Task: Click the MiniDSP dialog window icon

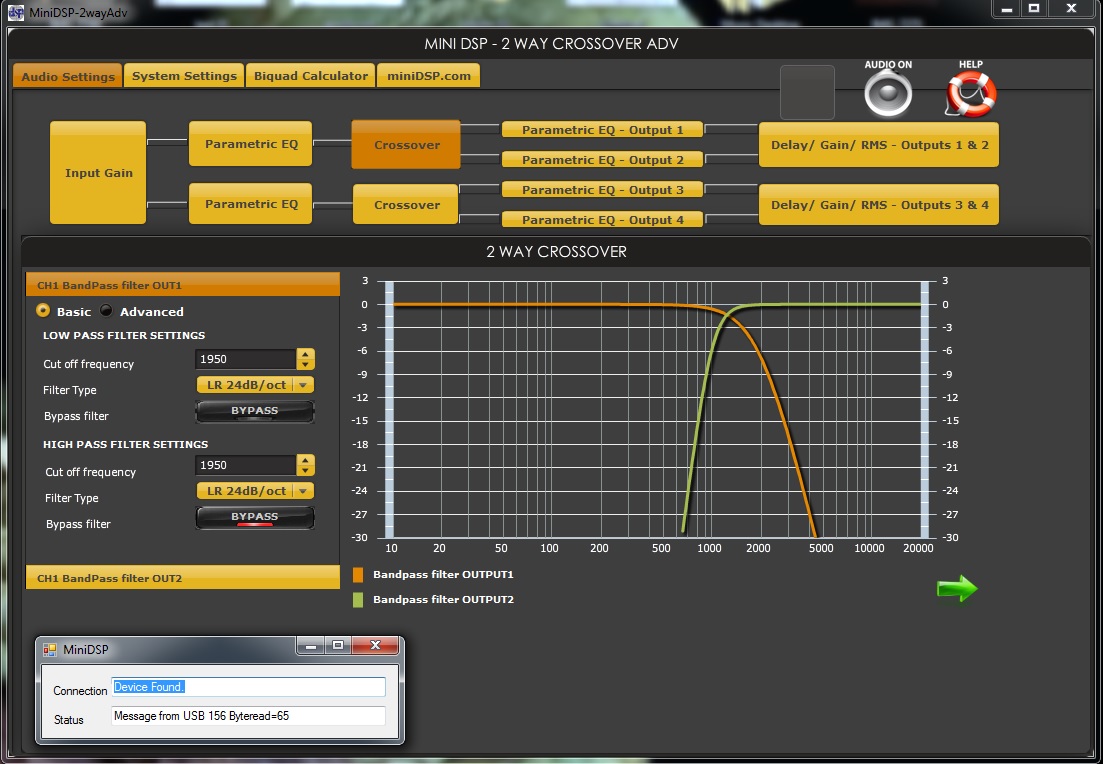Action: pos(49,649)
